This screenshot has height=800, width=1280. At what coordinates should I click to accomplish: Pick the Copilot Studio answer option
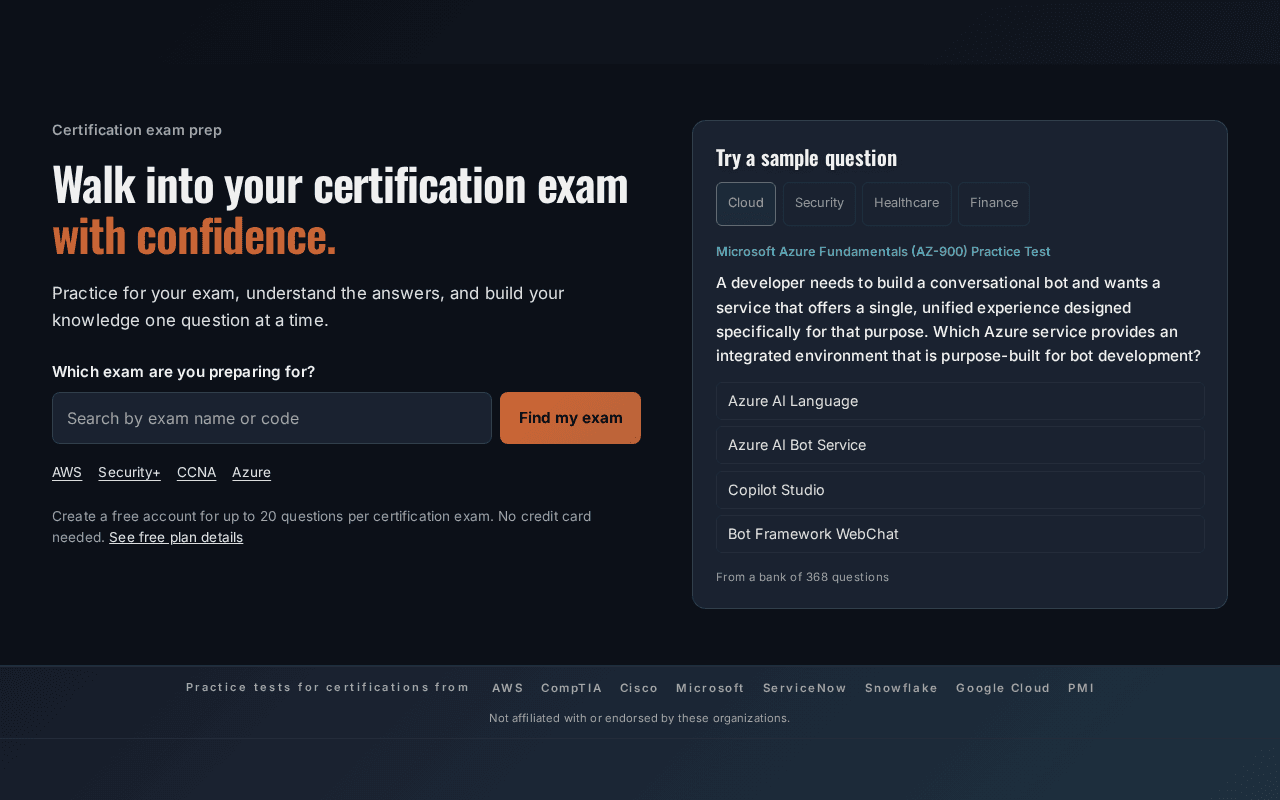point(960,490)
